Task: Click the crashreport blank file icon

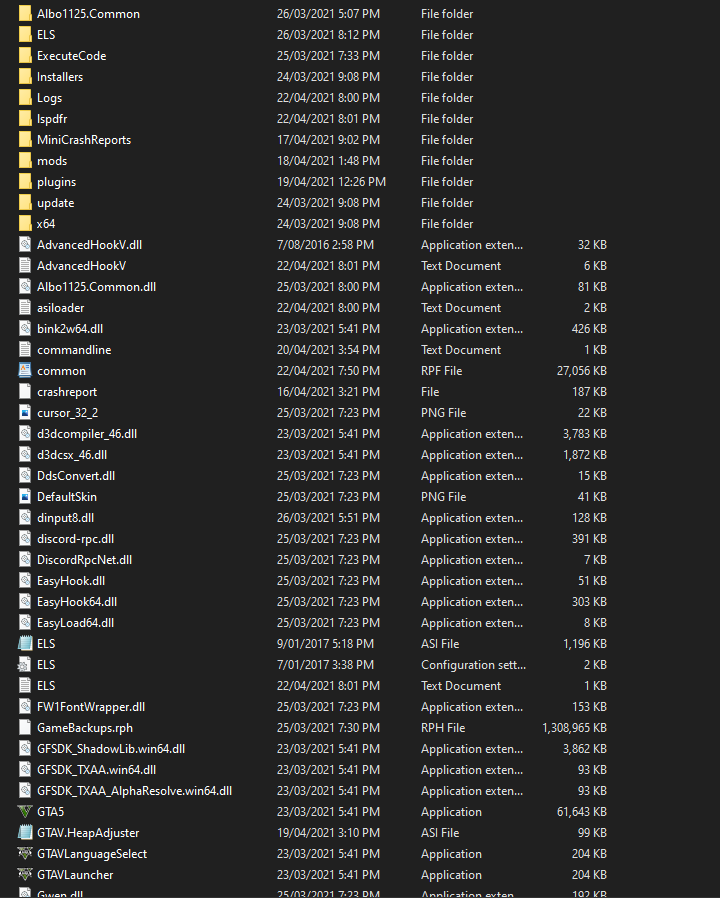Action: (x=25, y=392)
